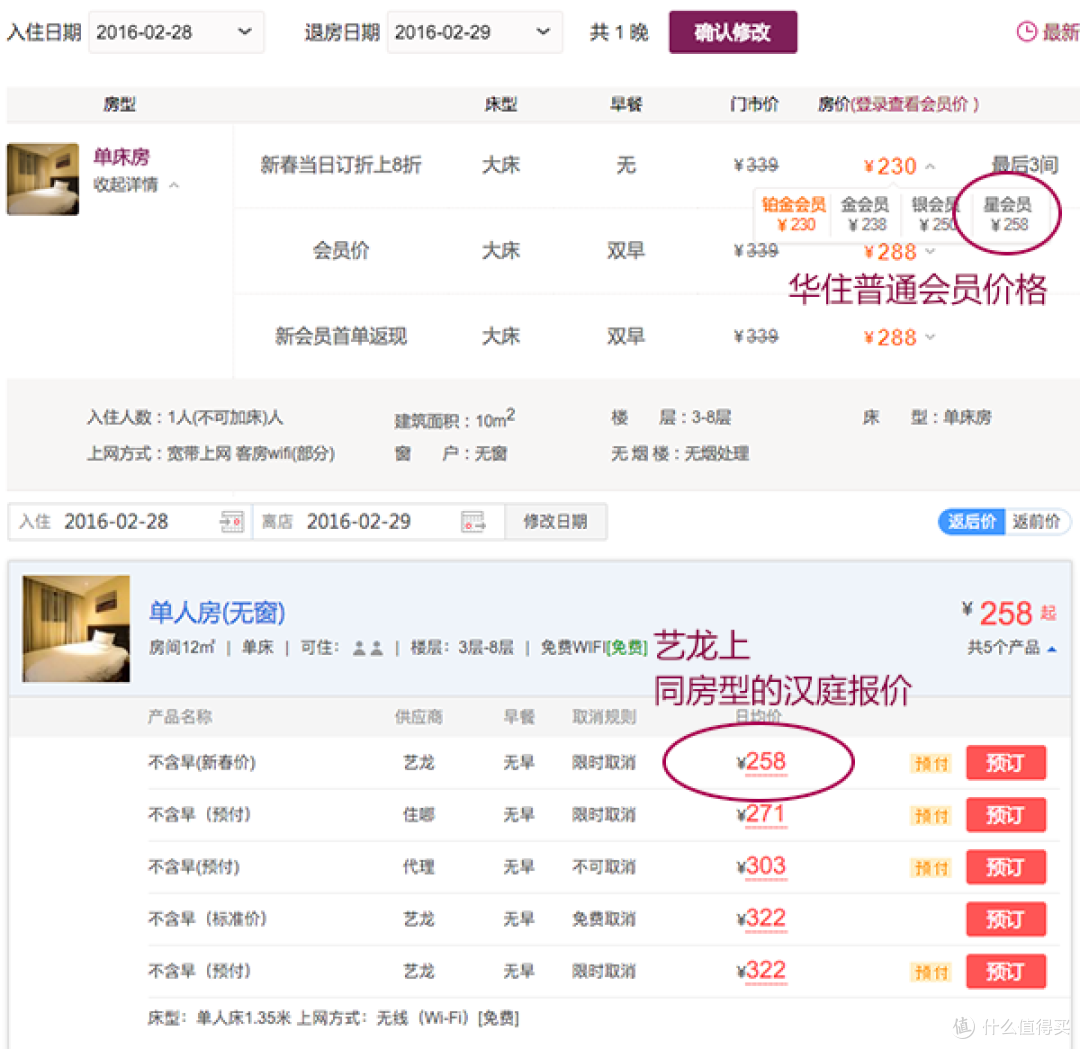Open the check-in date dropdown 2016-02-28
The image size is (1080, 1049).
pyautogui.click(x=176, y=32)
